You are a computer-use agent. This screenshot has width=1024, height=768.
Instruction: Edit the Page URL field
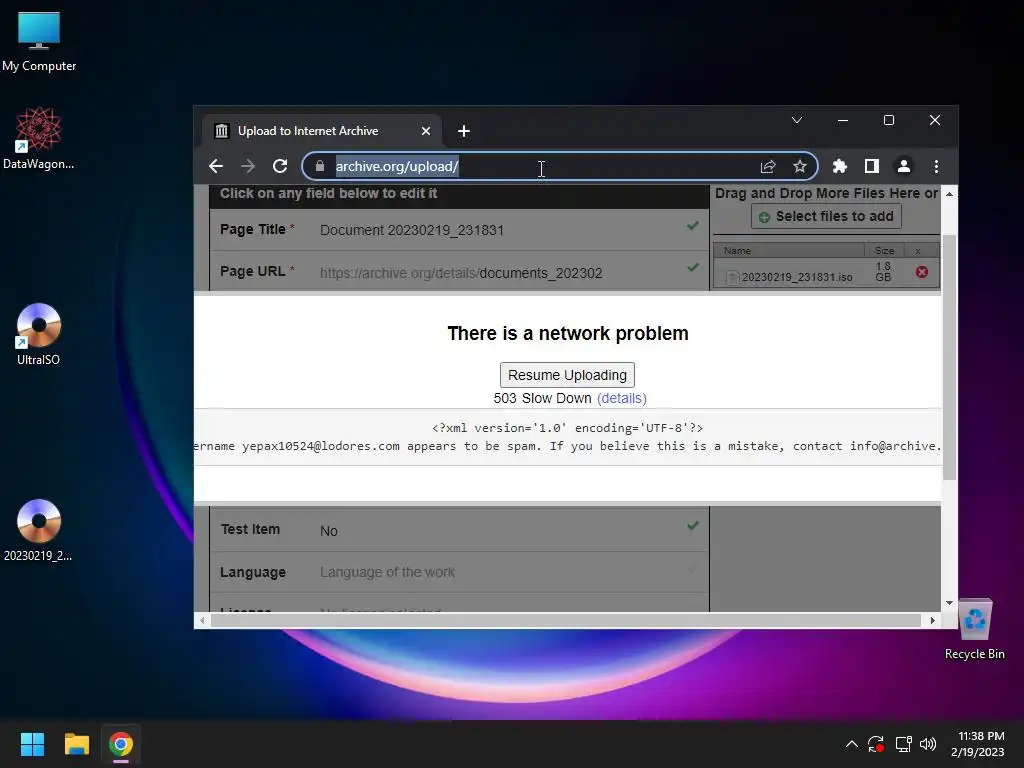[x=460, y=272]
